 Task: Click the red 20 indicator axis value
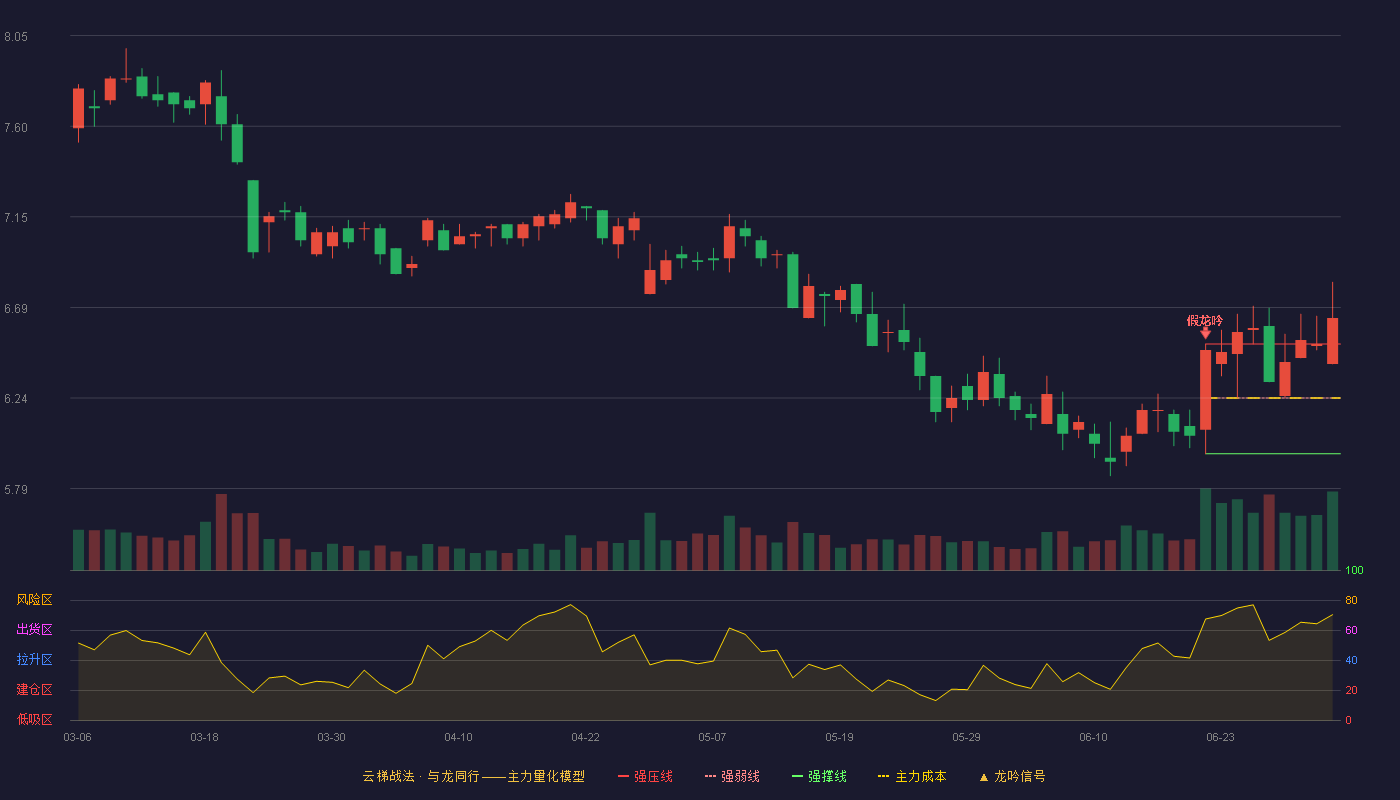(x=1351, y=690)
